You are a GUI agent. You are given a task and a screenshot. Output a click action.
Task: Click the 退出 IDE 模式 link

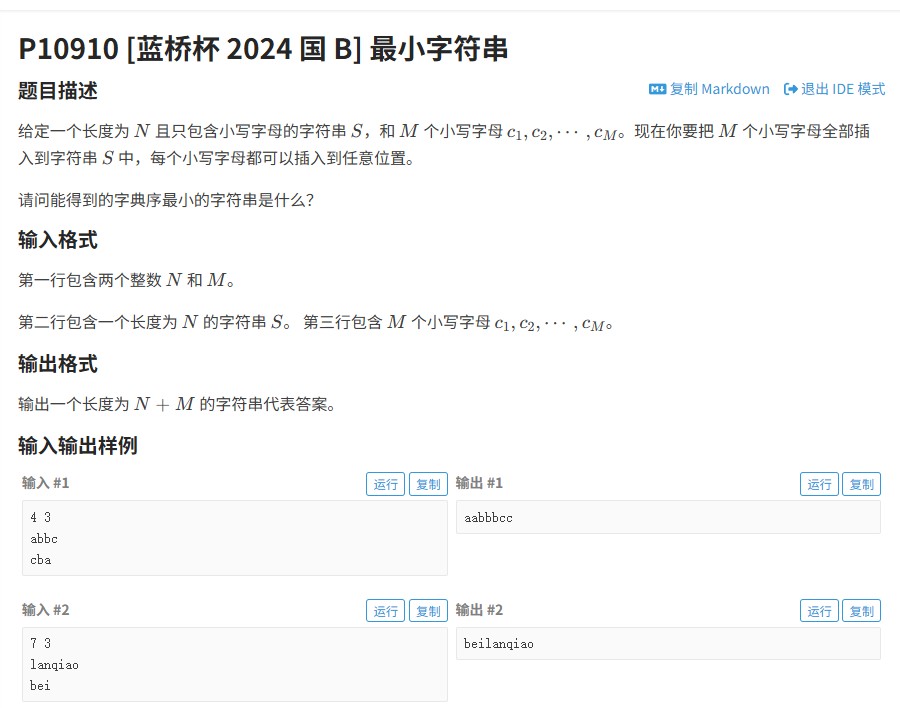tap(834, 89)
